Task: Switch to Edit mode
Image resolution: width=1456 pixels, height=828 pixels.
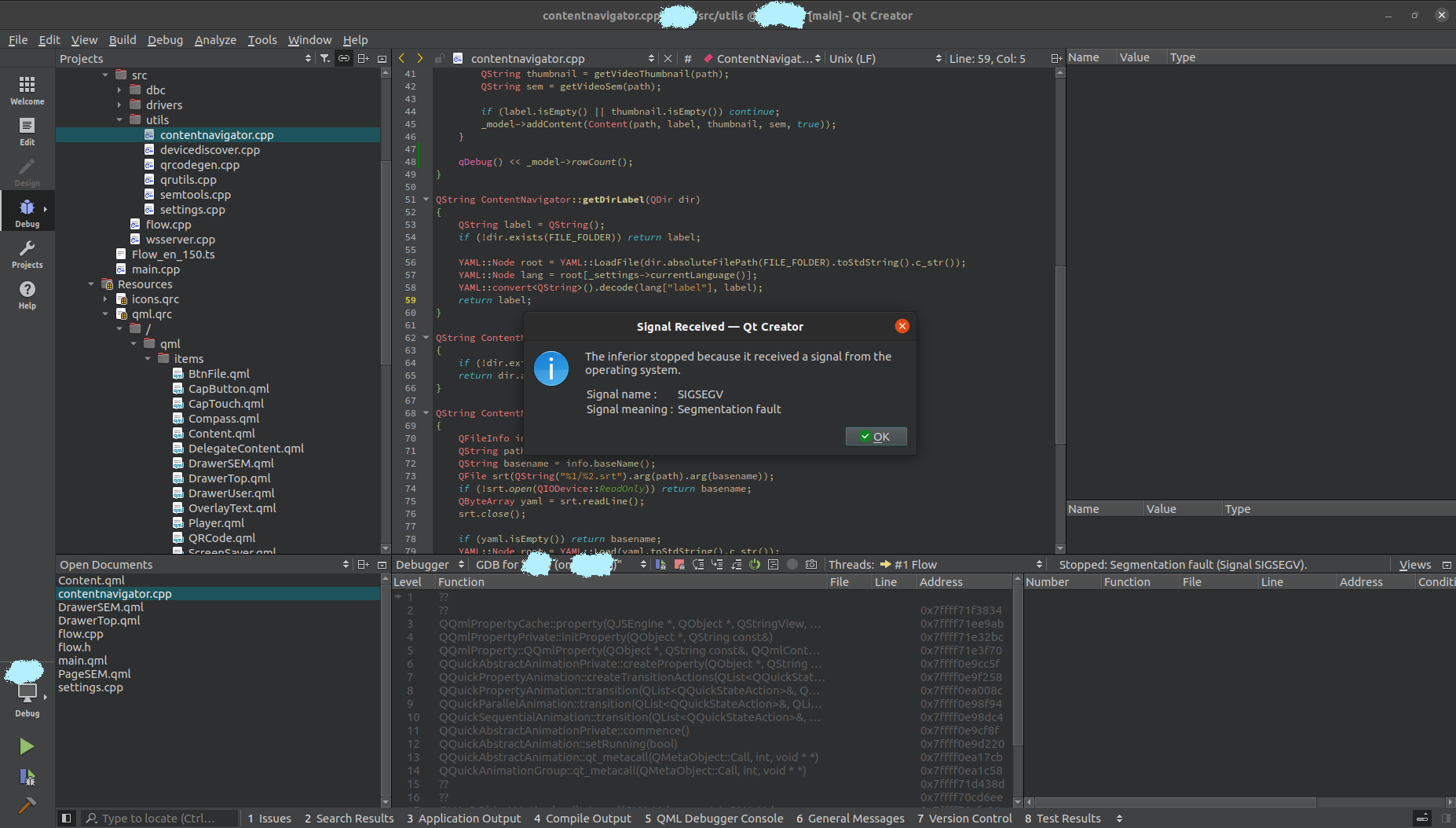Action: (27, 131)
